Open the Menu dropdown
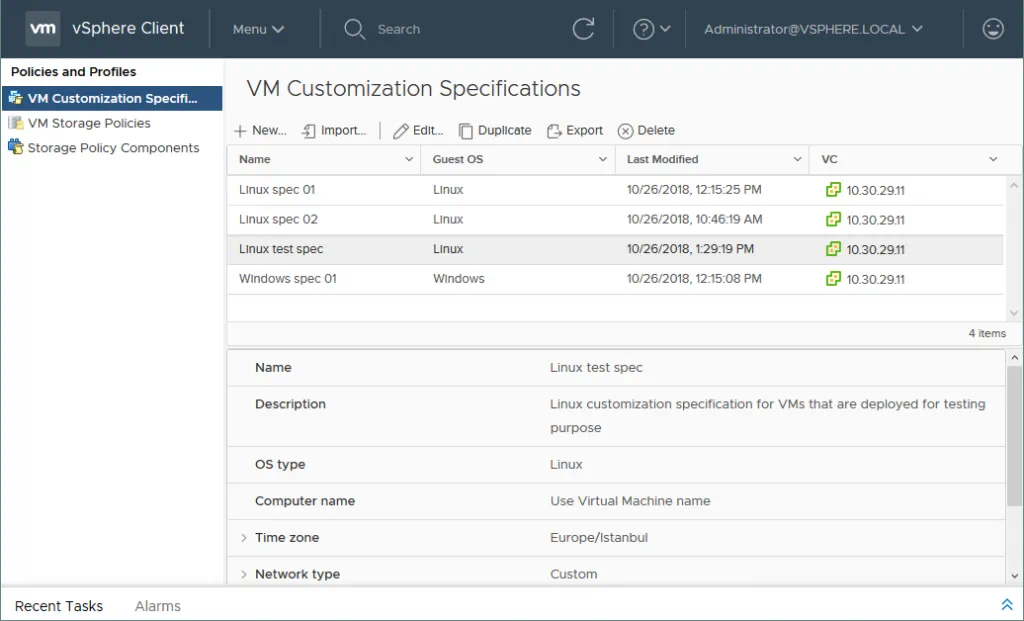Screen dimensions: 1024x621 point(258,29)
